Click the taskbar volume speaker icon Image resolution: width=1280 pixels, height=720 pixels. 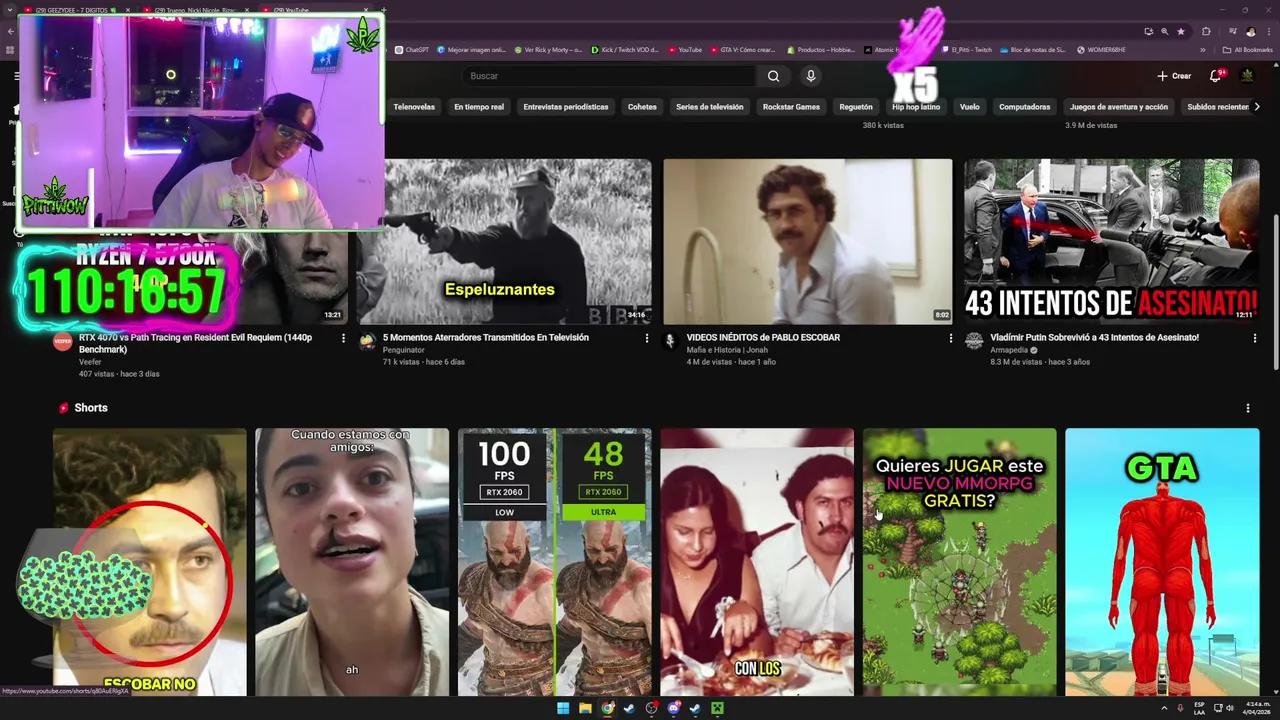1229,708
